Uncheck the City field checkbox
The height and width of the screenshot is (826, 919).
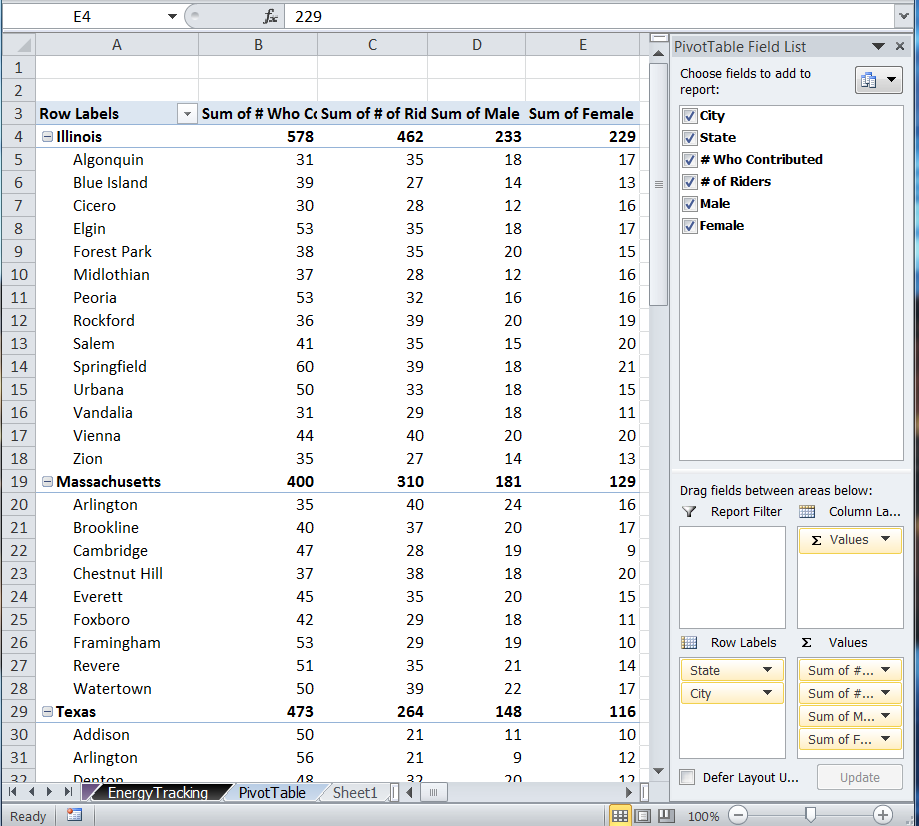(x=689, y=115)
